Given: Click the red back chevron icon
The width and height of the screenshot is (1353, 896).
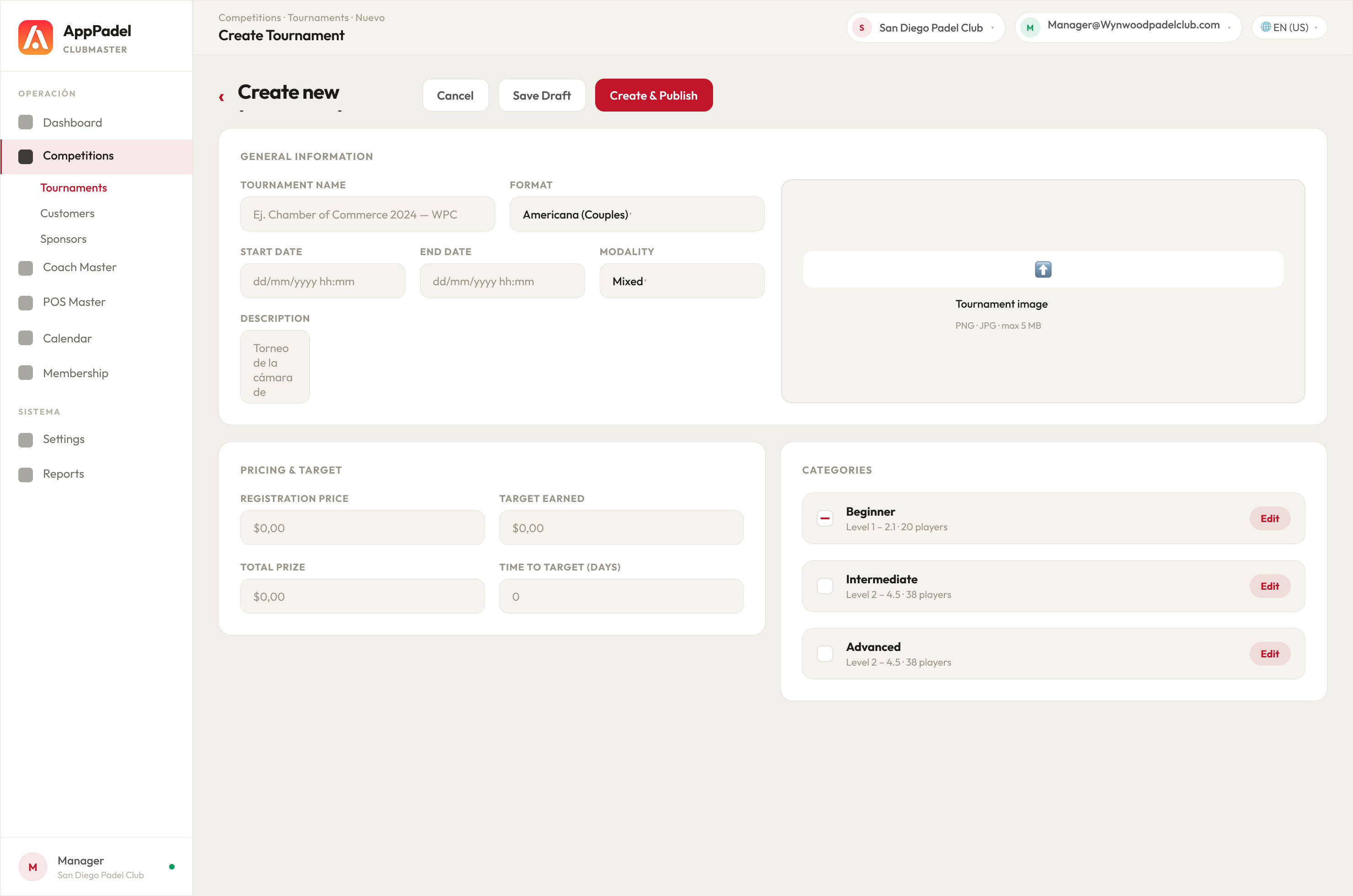Looking at the screenshot, I should (x=222, y=97).
